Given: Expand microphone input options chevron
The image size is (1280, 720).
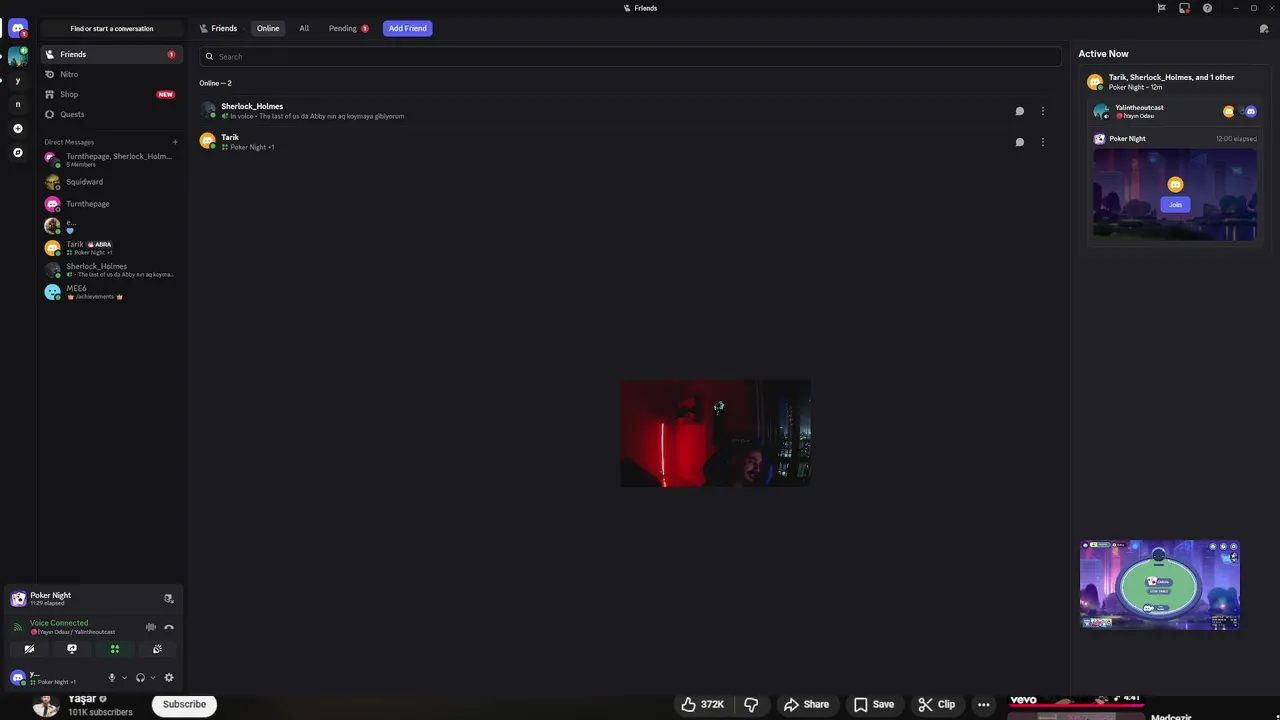Looking at the screenshot, I should pos(124,678).
